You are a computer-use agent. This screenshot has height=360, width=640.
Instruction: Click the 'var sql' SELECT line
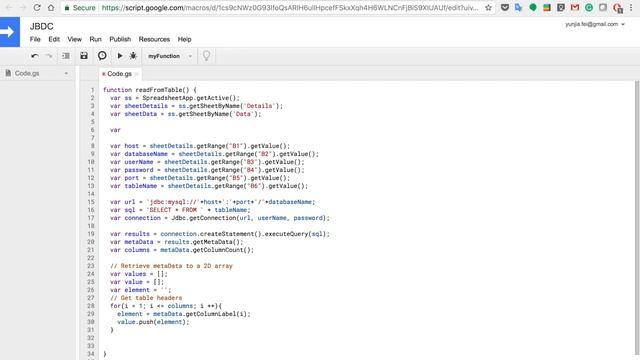(180, 210)
